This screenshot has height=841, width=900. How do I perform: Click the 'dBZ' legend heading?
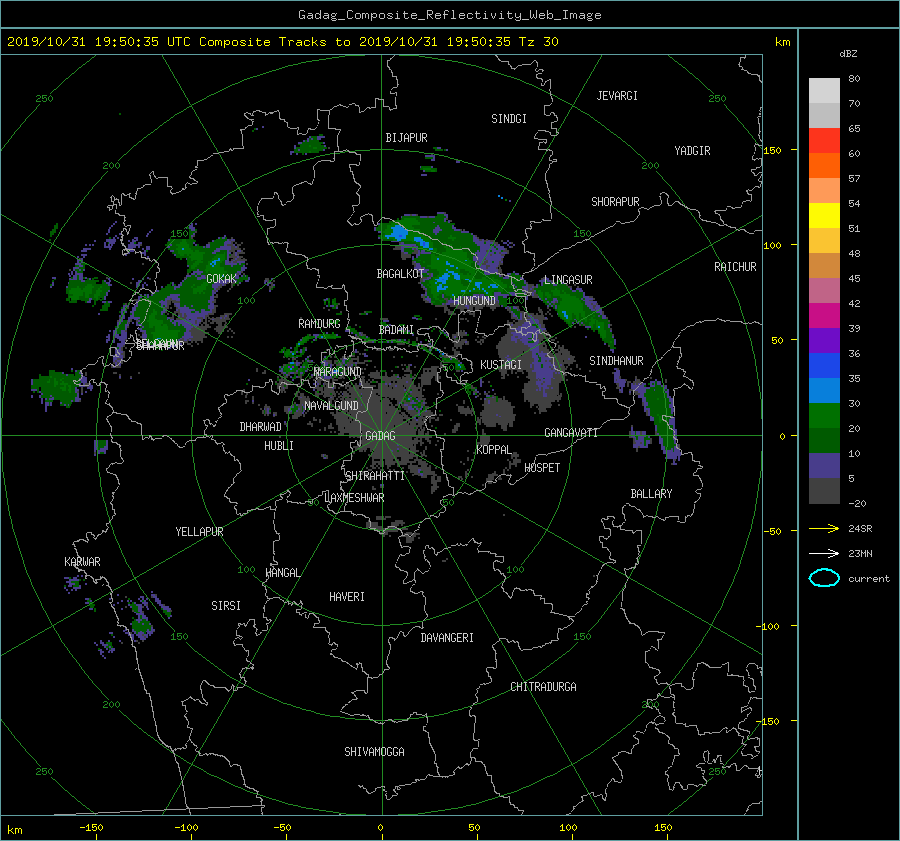pyautogui.click(x=848, y=54)
